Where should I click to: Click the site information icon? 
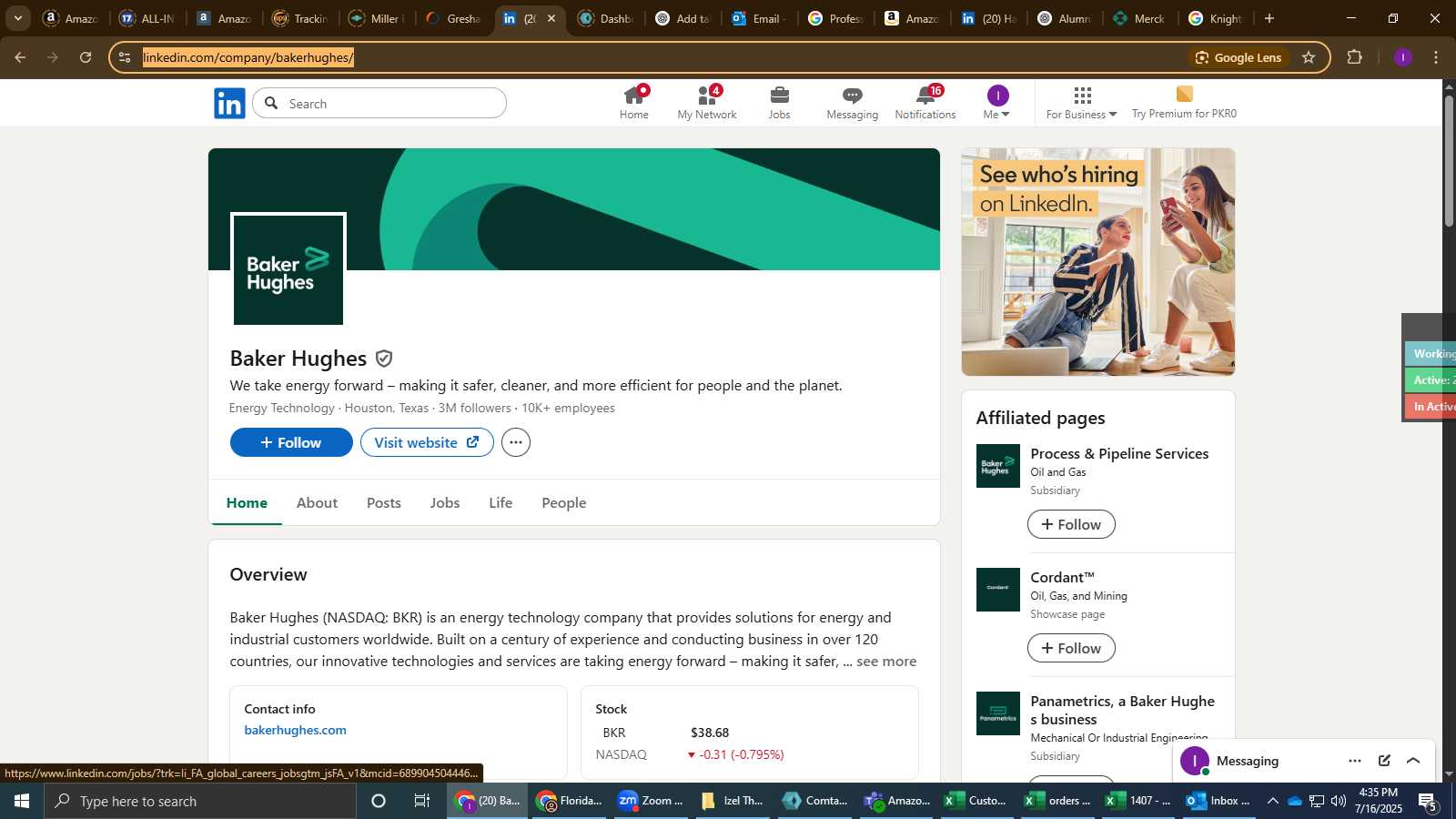coord(125,57)
